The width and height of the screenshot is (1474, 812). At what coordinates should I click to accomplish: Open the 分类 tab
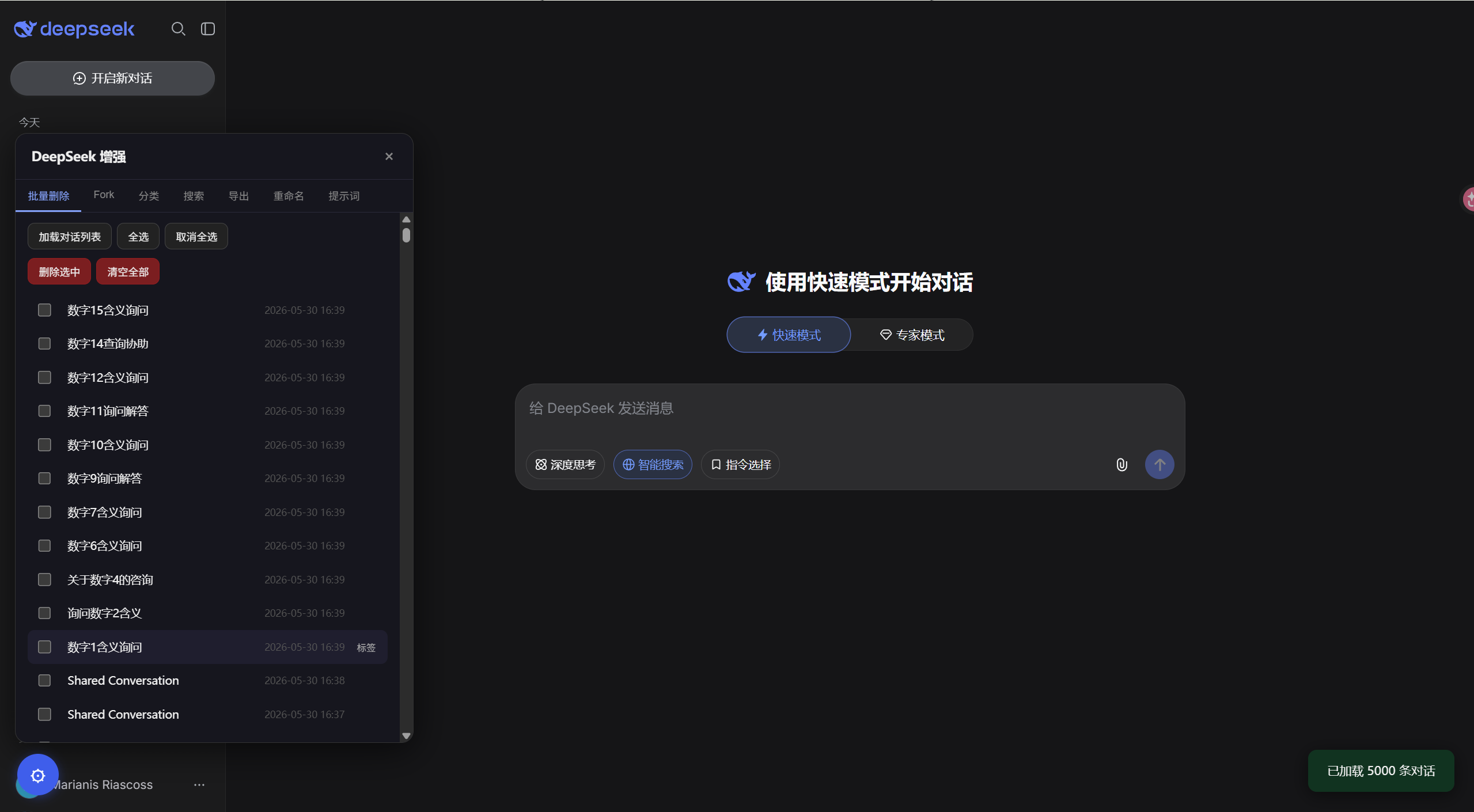point(149,196)
